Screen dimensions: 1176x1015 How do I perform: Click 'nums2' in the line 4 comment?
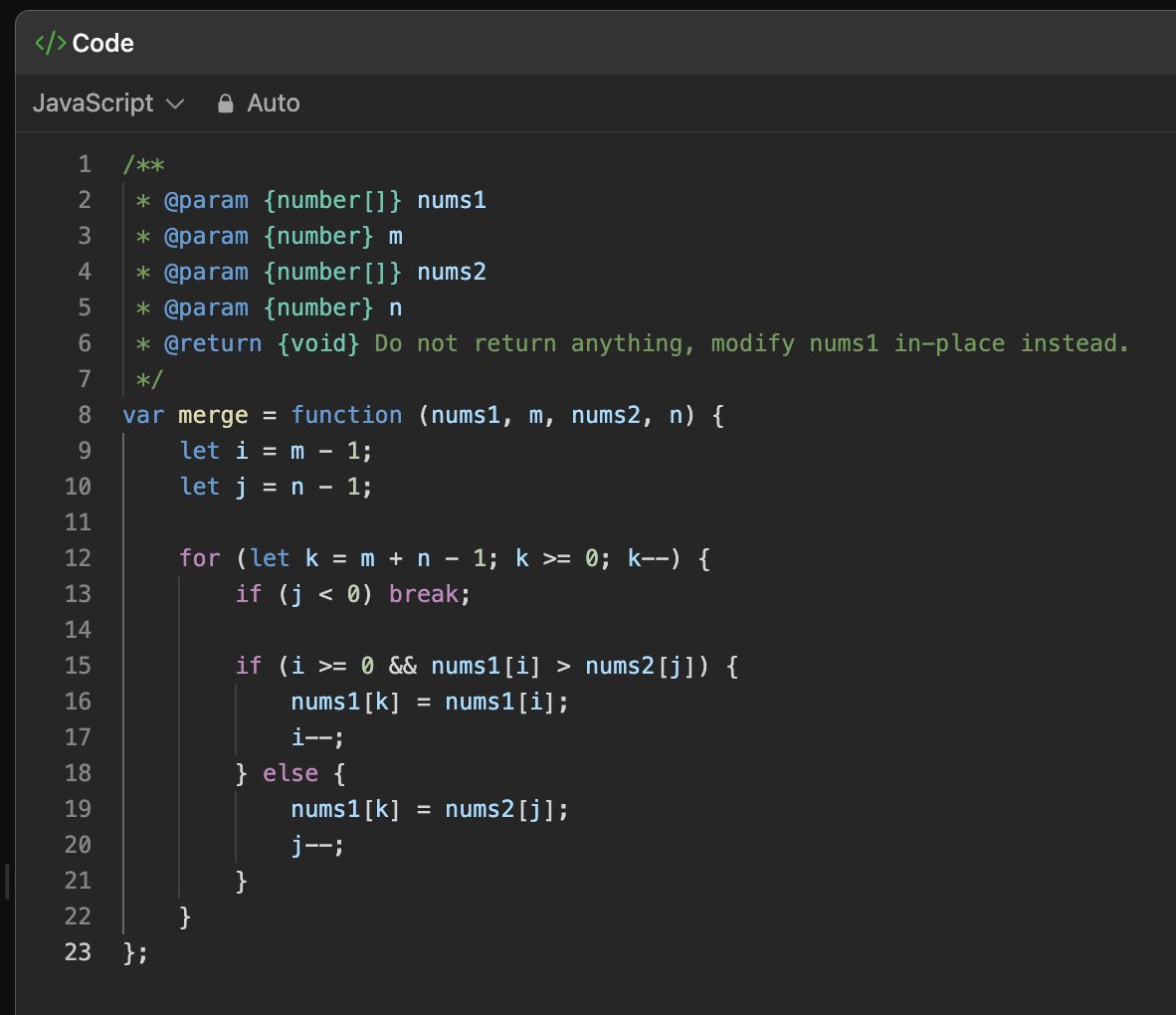452,272
